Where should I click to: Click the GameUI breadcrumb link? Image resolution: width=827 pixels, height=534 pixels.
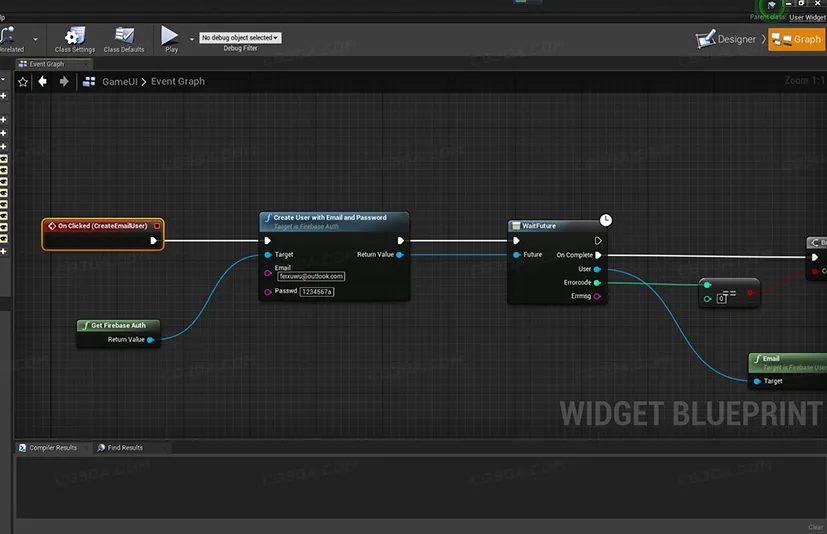pyautogui.click(x=120, y=81)
